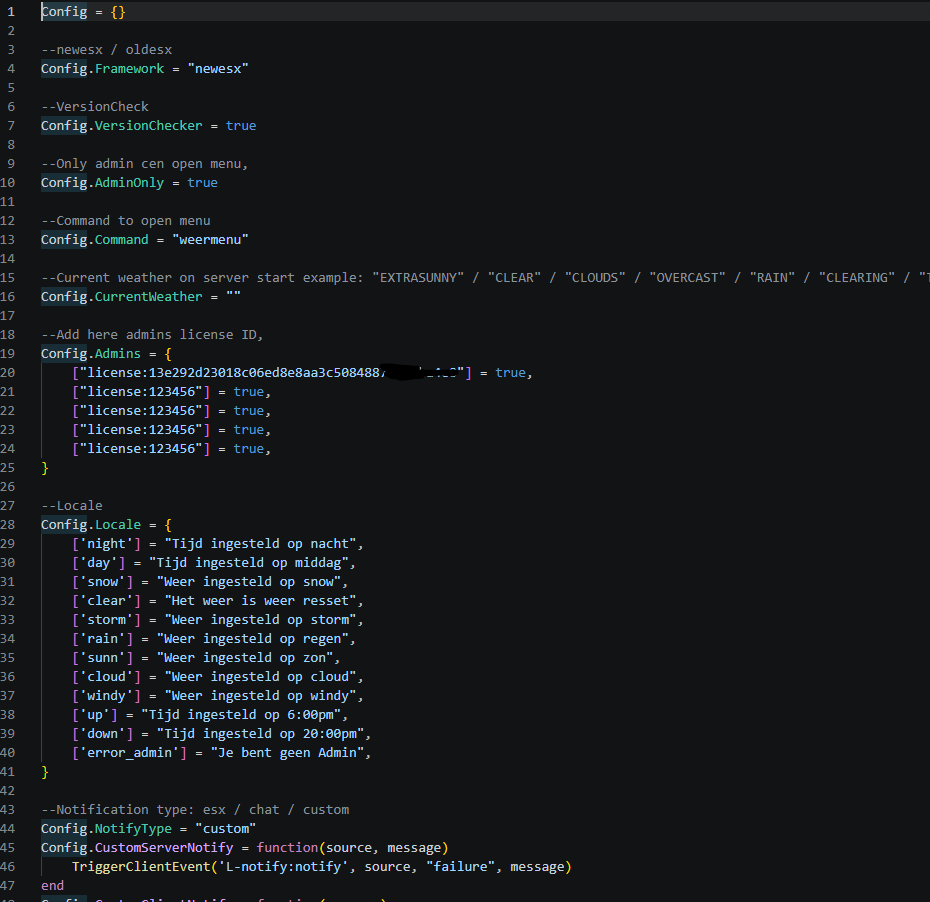Click the empty CurrentWeather string value
Screen dimensions: 930x902
click(x=233, y=297)
